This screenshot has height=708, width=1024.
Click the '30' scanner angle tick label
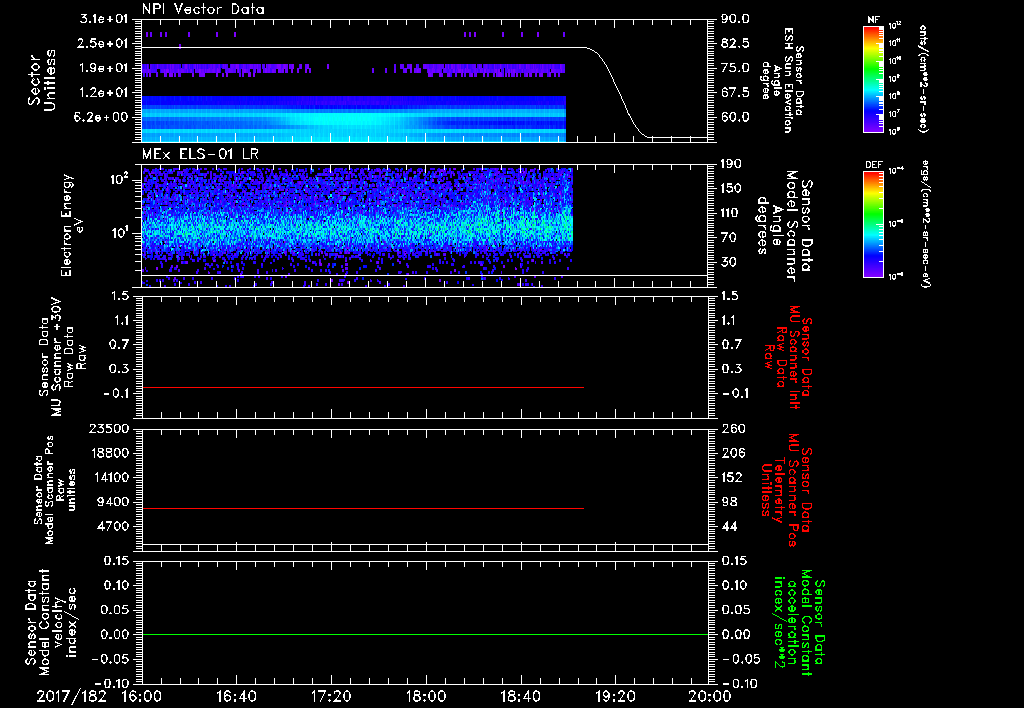(x=729, y=263)
